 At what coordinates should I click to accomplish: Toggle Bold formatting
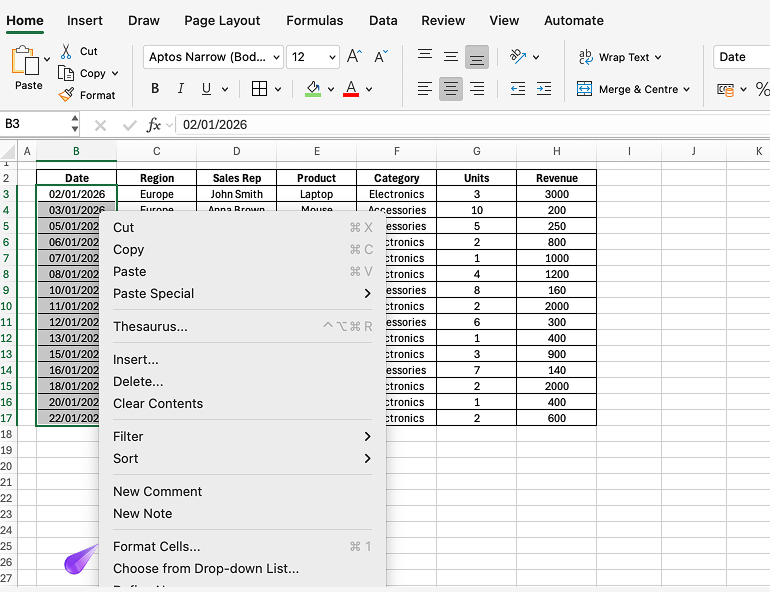click(155, 89)
